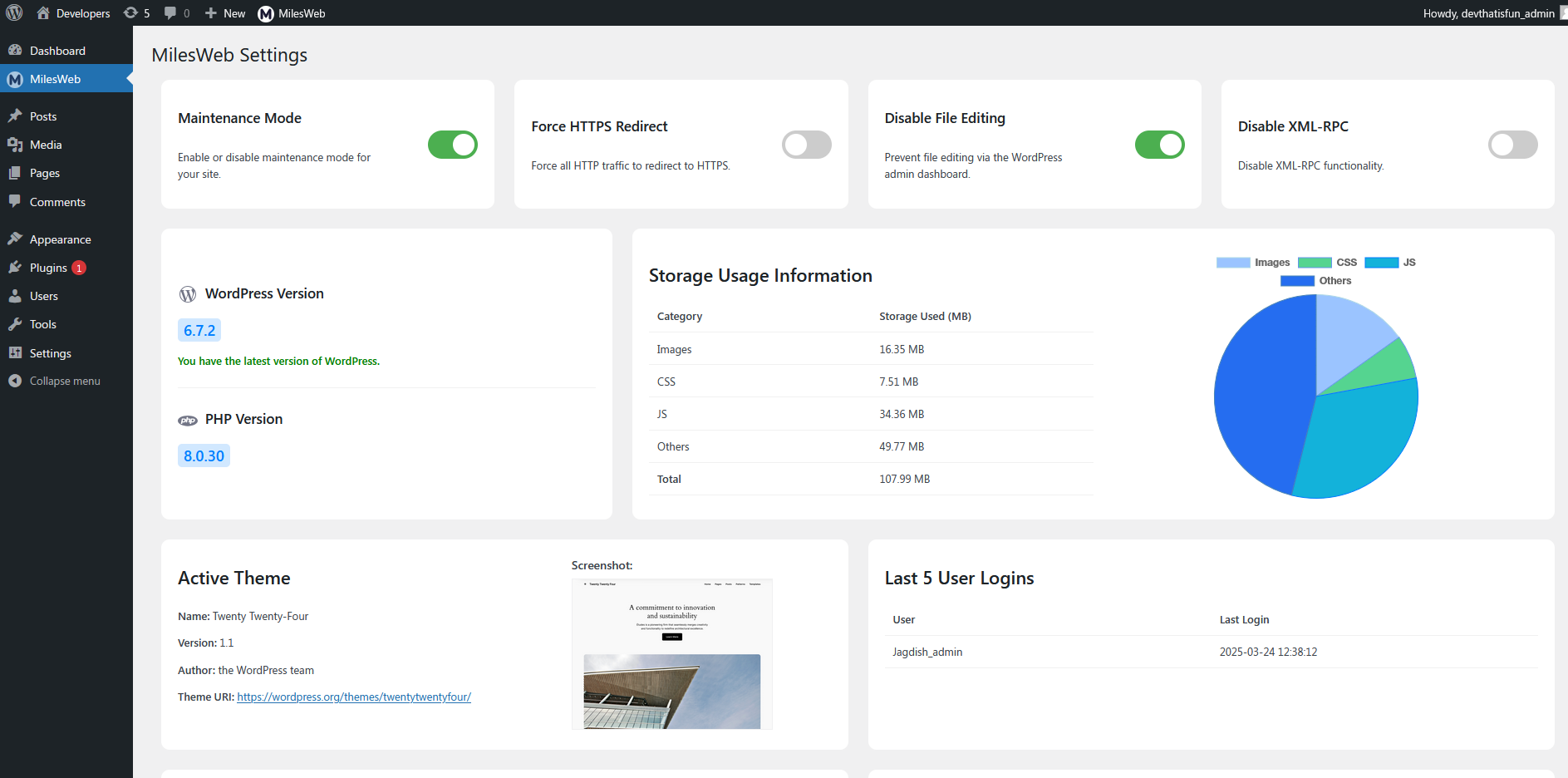This screenshot has width=1568, height=778.
Task: Click the Collapse menu arrow icon
Action: 15,381
